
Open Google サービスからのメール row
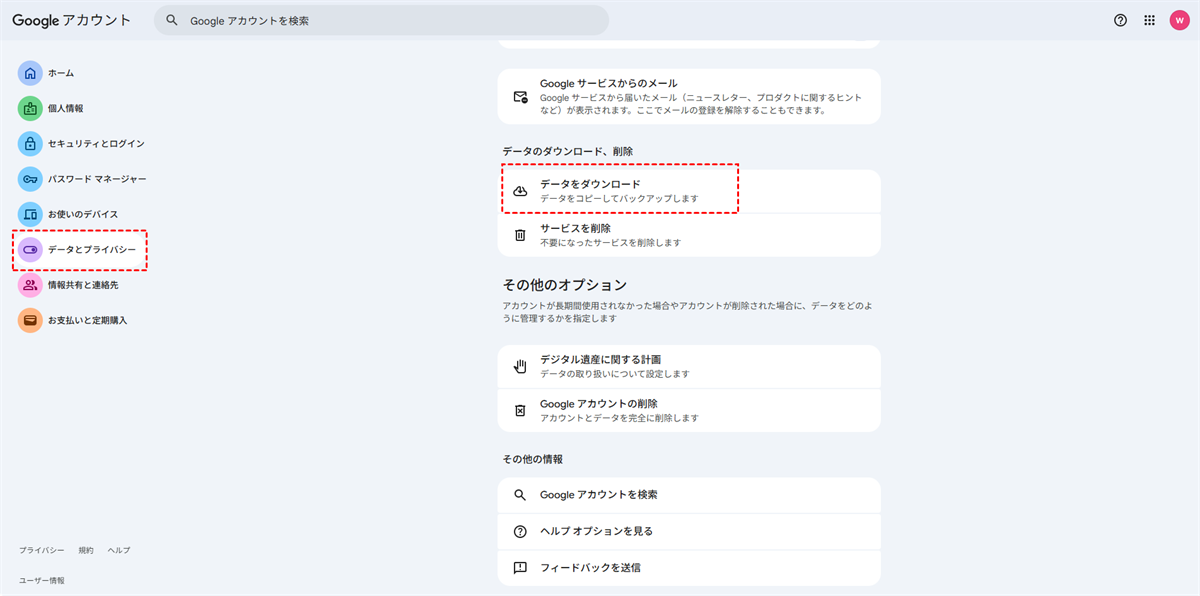(689, 96)
